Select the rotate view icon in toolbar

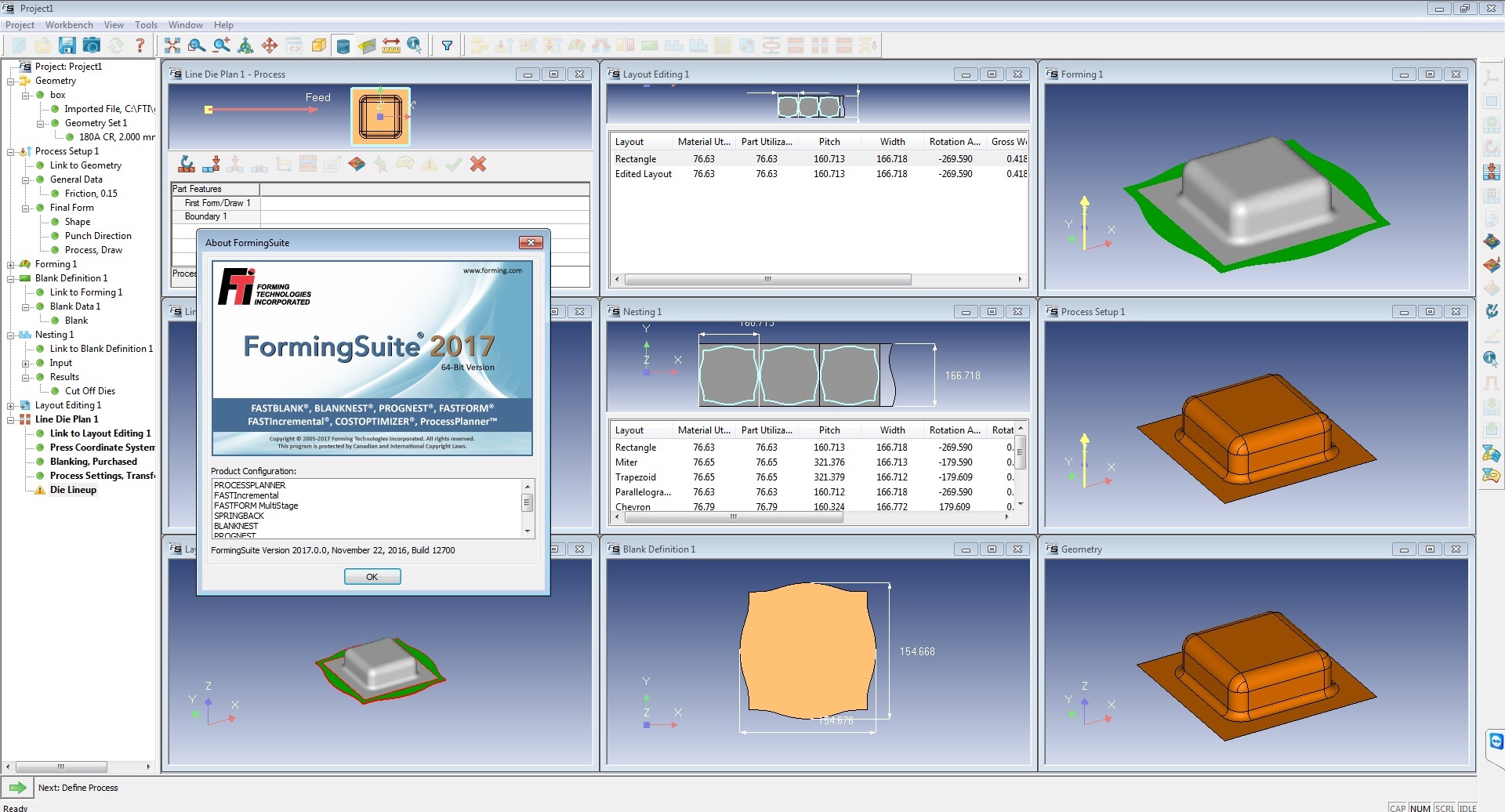coord(245,45)
